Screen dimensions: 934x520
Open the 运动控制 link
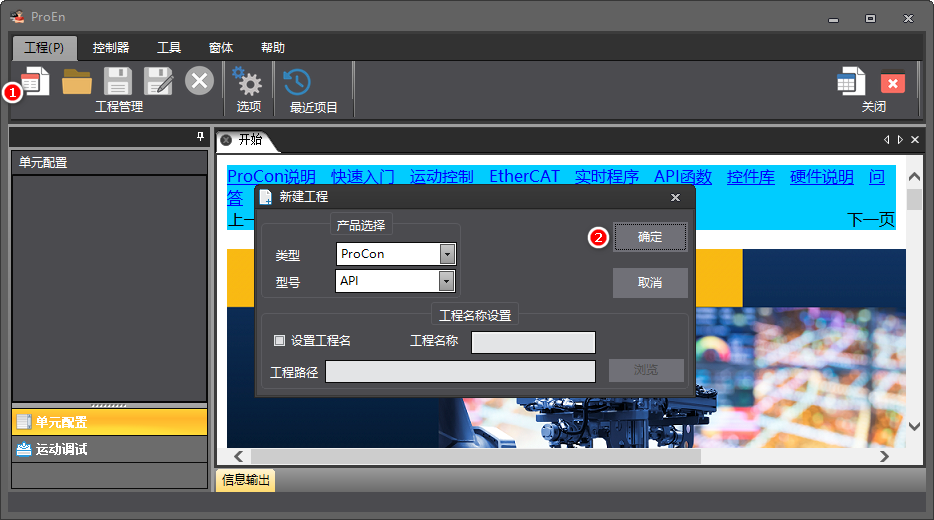click(441, 177)
